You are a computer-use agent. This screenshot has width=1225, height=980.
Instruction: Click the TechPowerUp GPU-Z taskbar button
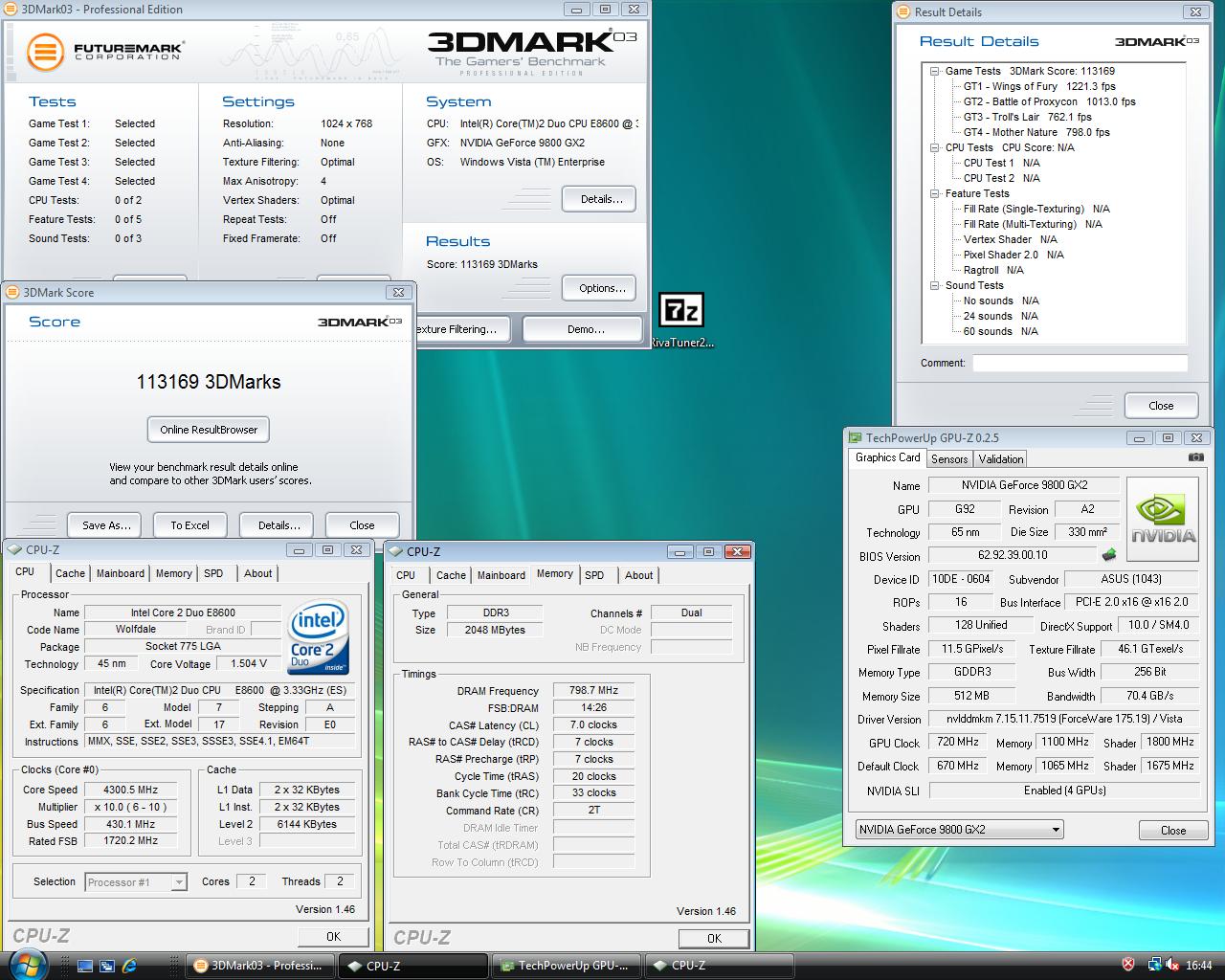[567, 966]
